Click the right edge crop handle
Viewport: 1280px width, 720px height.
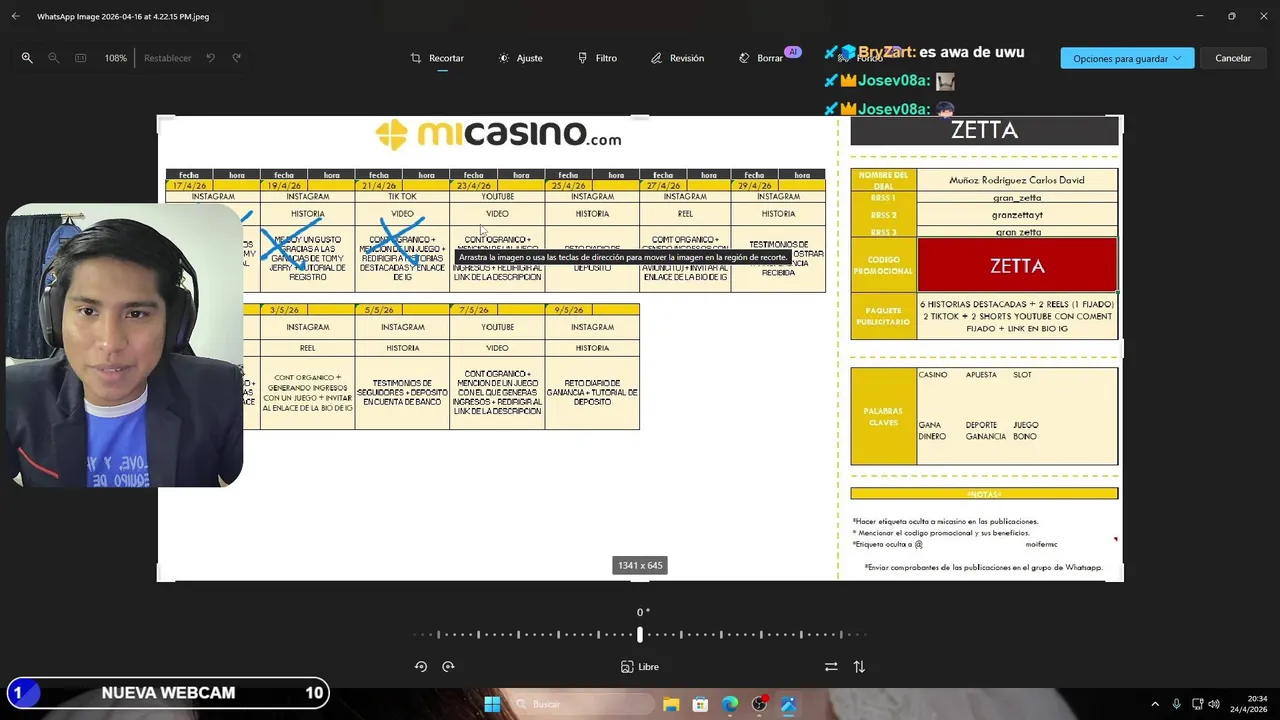coord(1122,348)
